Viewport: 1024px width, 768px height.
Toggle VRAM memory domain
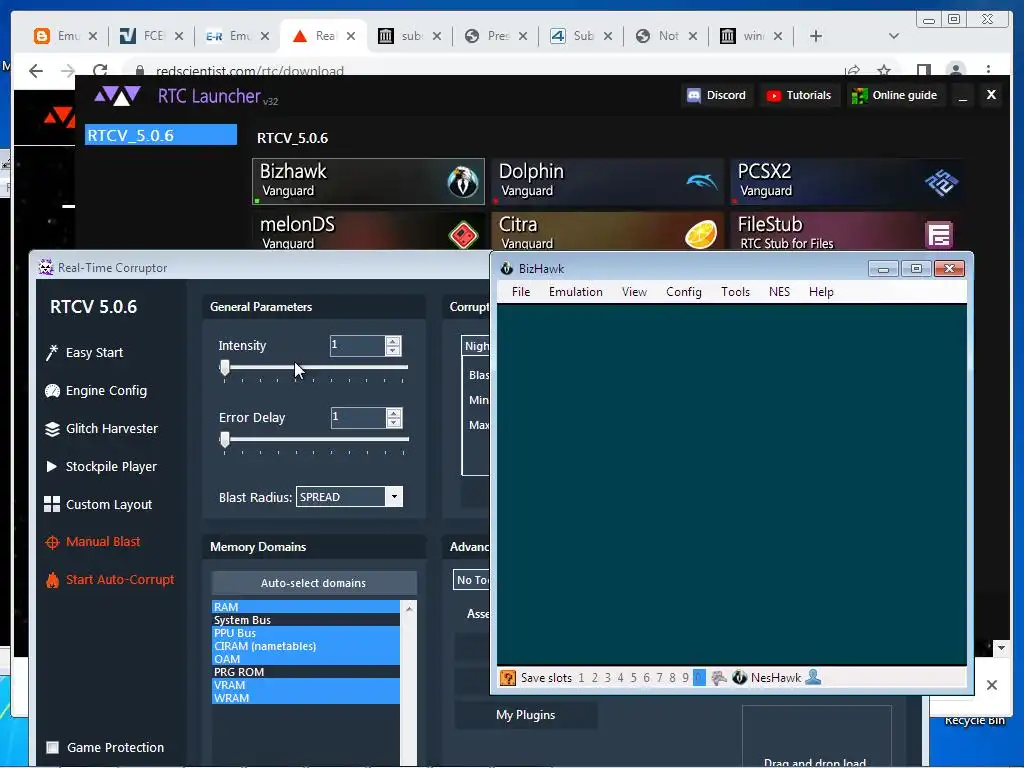[x=306, y=685]
